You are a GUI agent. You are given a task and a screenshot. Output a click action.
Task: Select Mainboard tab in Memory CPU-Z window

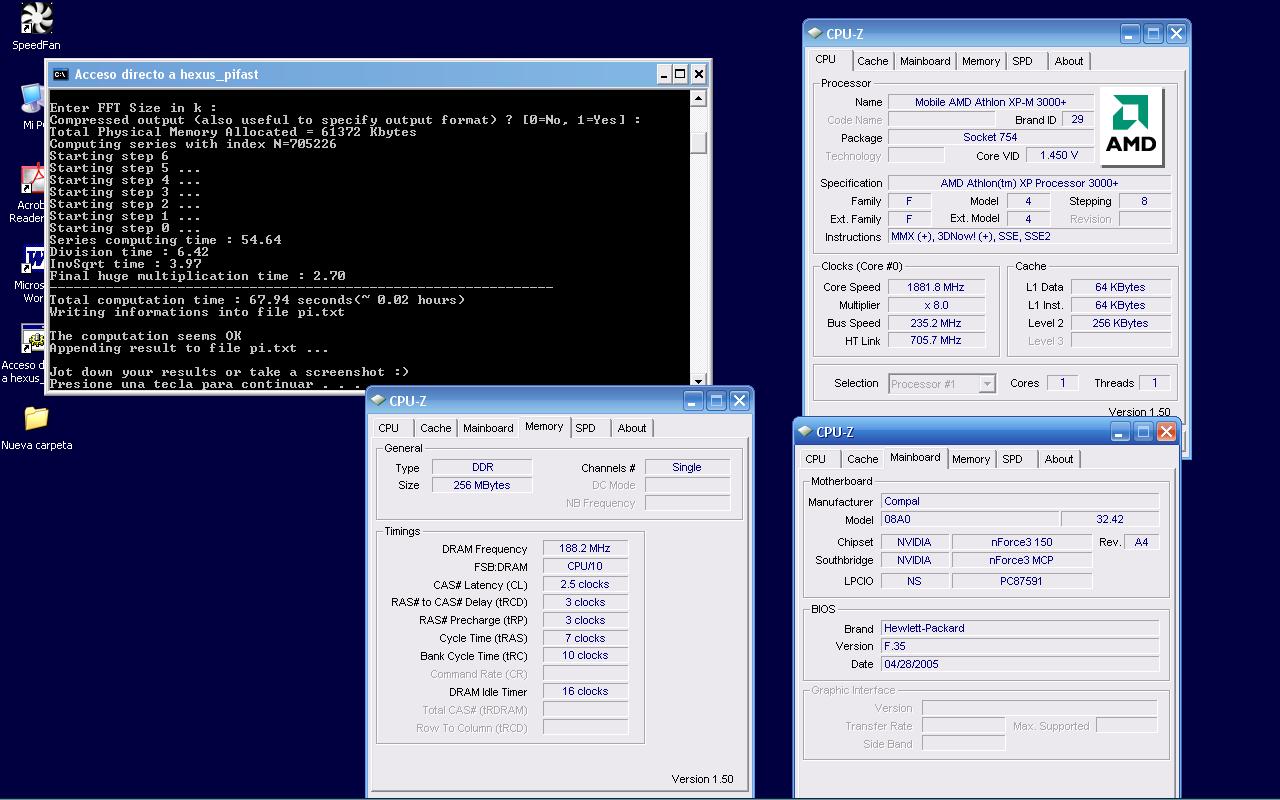(488, 428)
